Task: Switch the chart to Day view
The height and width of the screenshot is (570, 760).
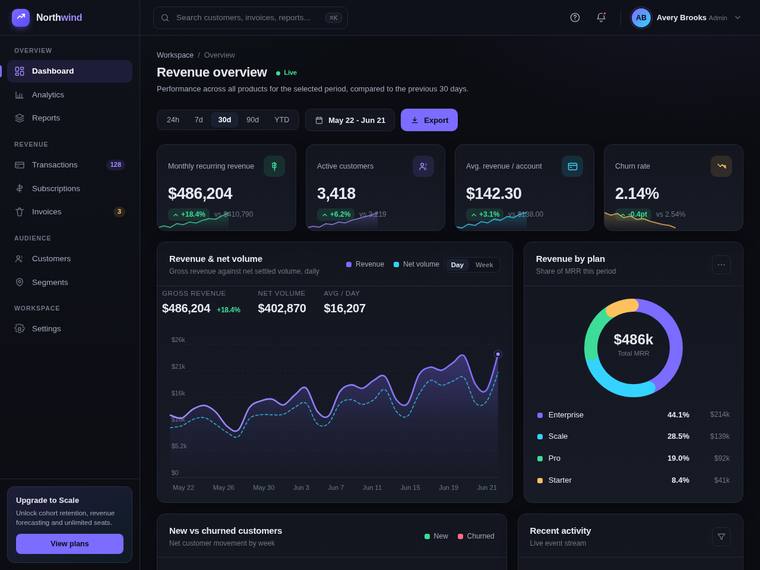Action: click(457, 265)
